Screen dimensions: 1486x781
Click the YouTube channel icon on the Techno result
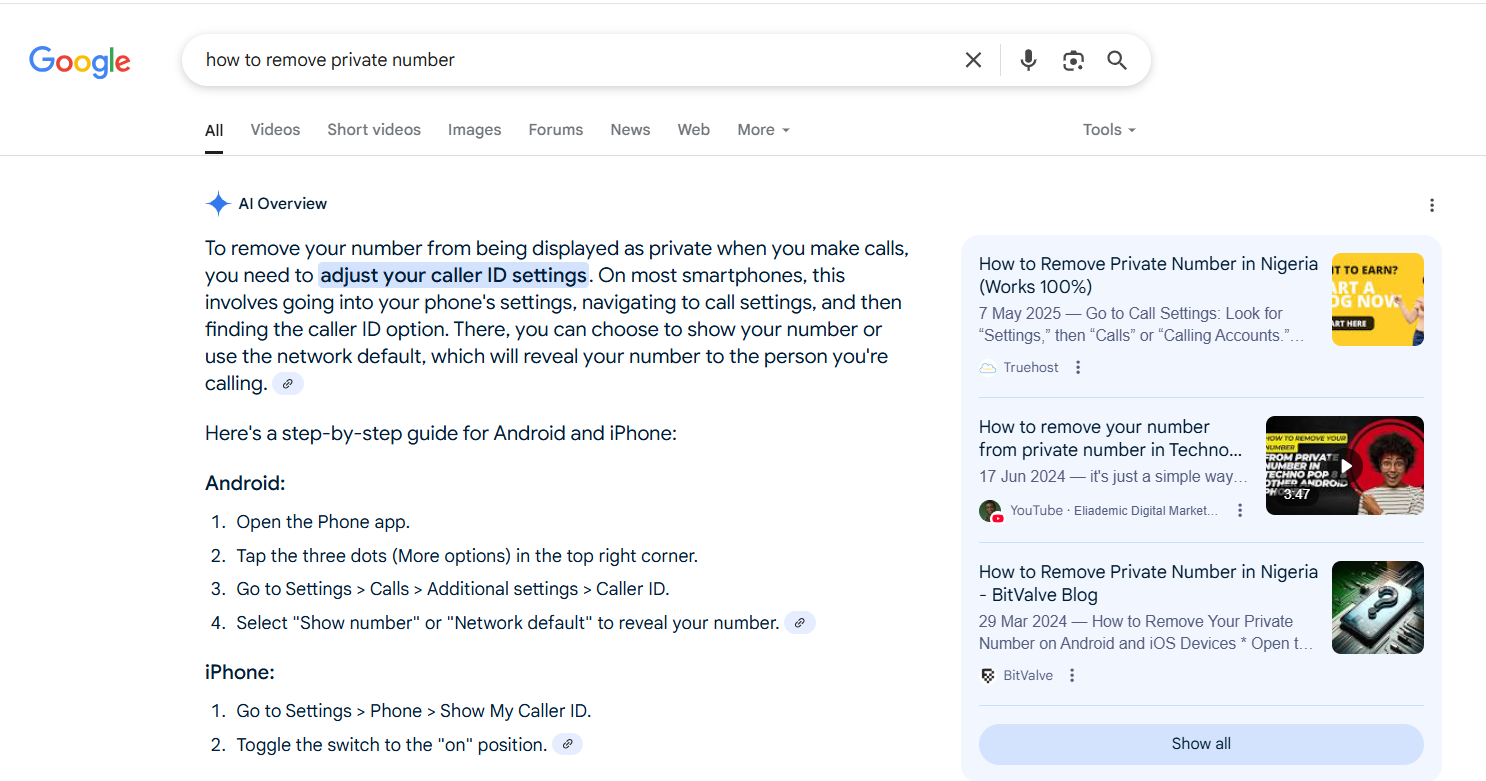(x=990, y=510)
